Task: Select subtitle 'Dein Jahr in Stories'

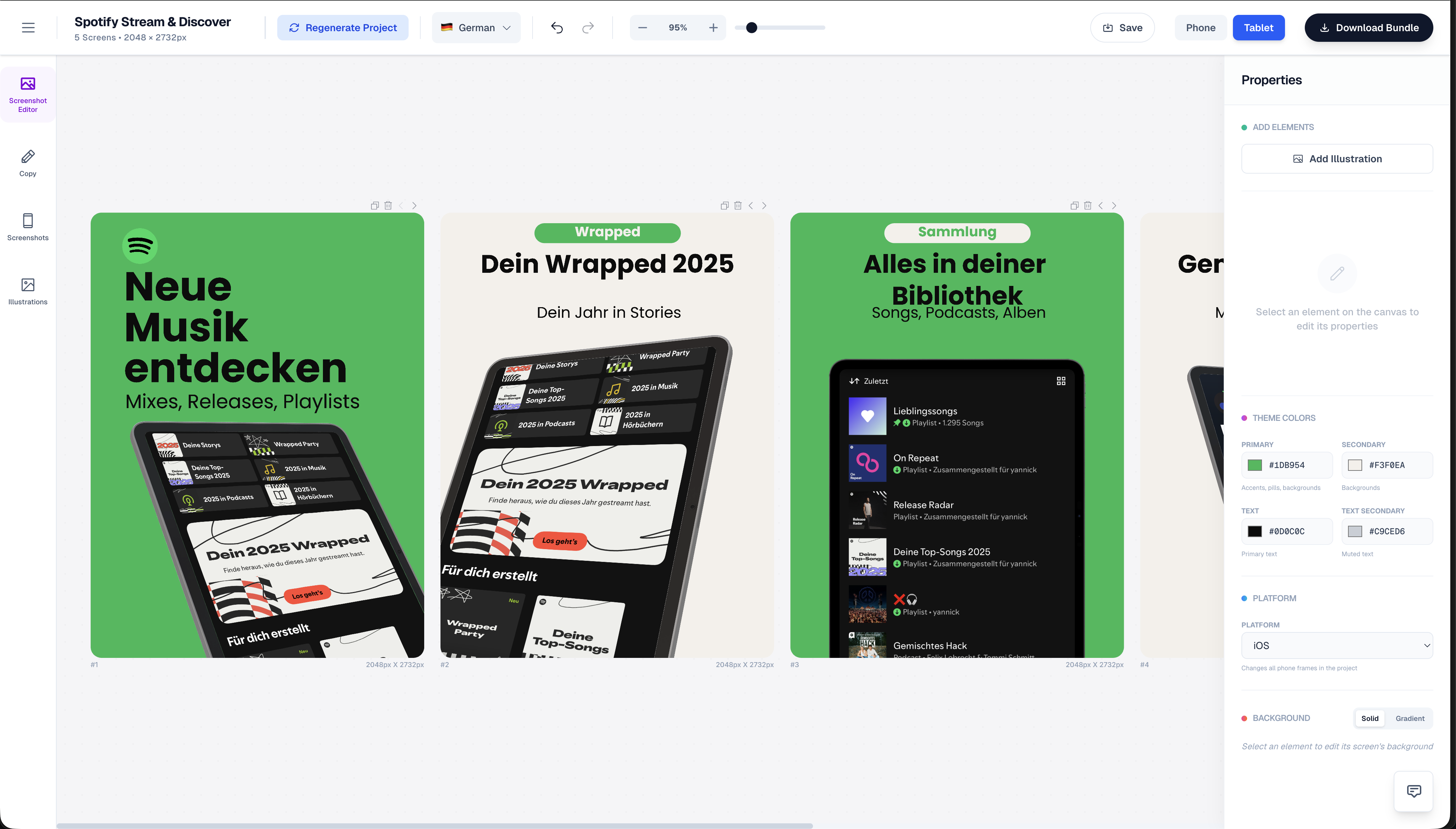Action: (608, 312)
